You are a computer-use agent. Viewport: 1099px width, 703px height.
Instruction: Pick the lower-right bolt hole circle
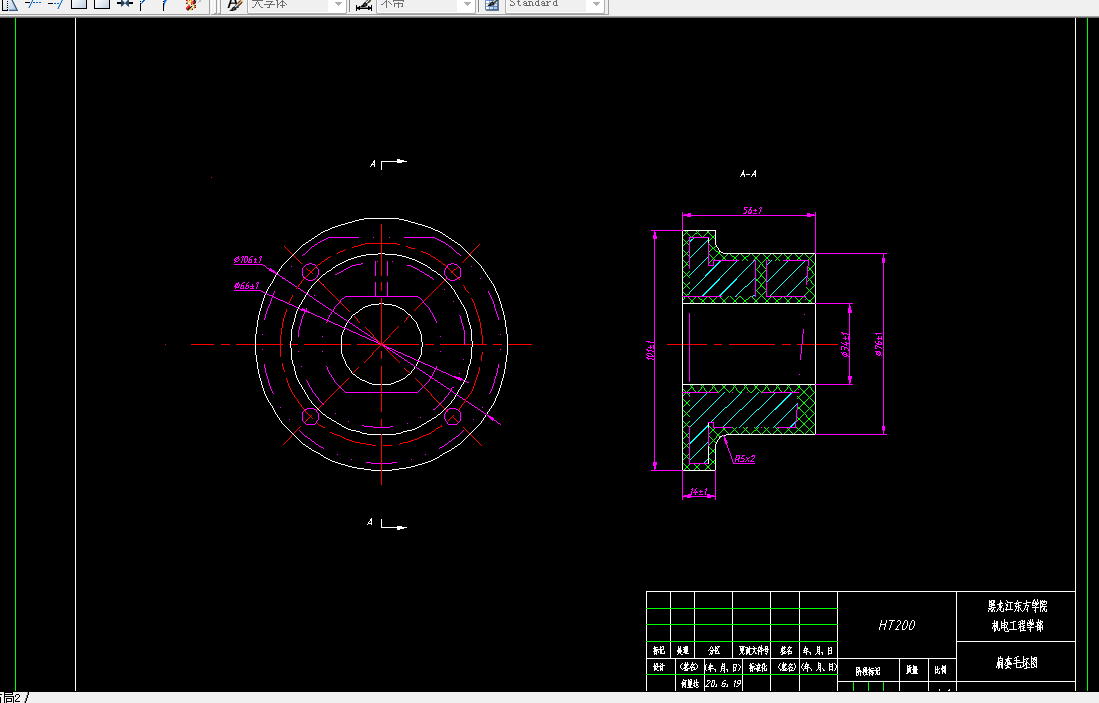click(x=453, y=416)
